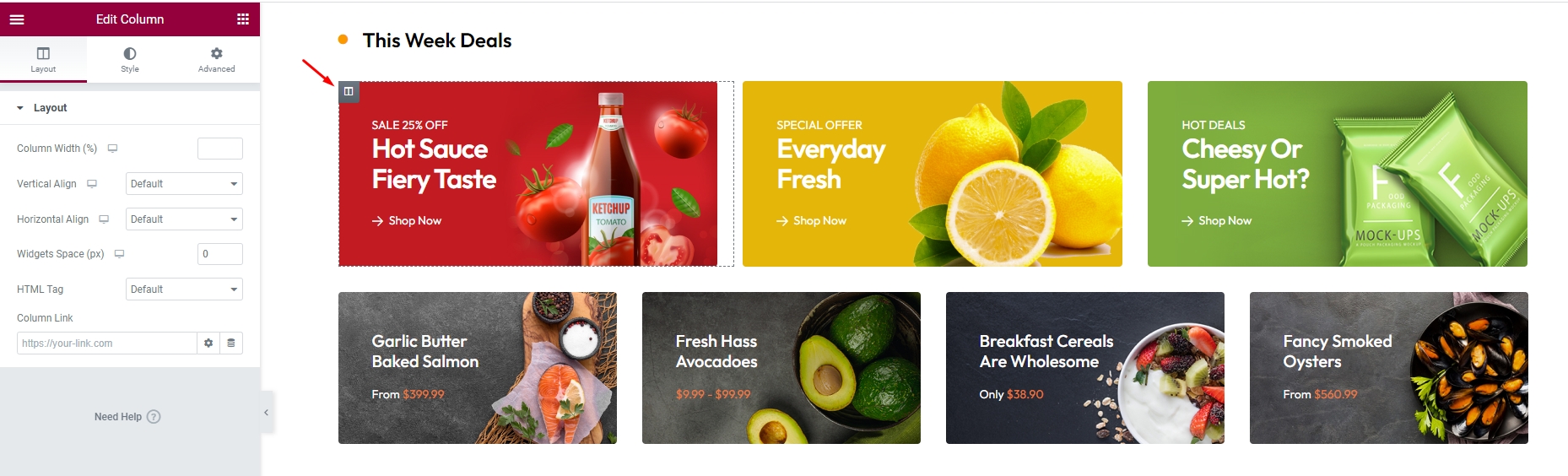
Task: Open the Horizontal Align dropdown
Action: coord(184,219)
